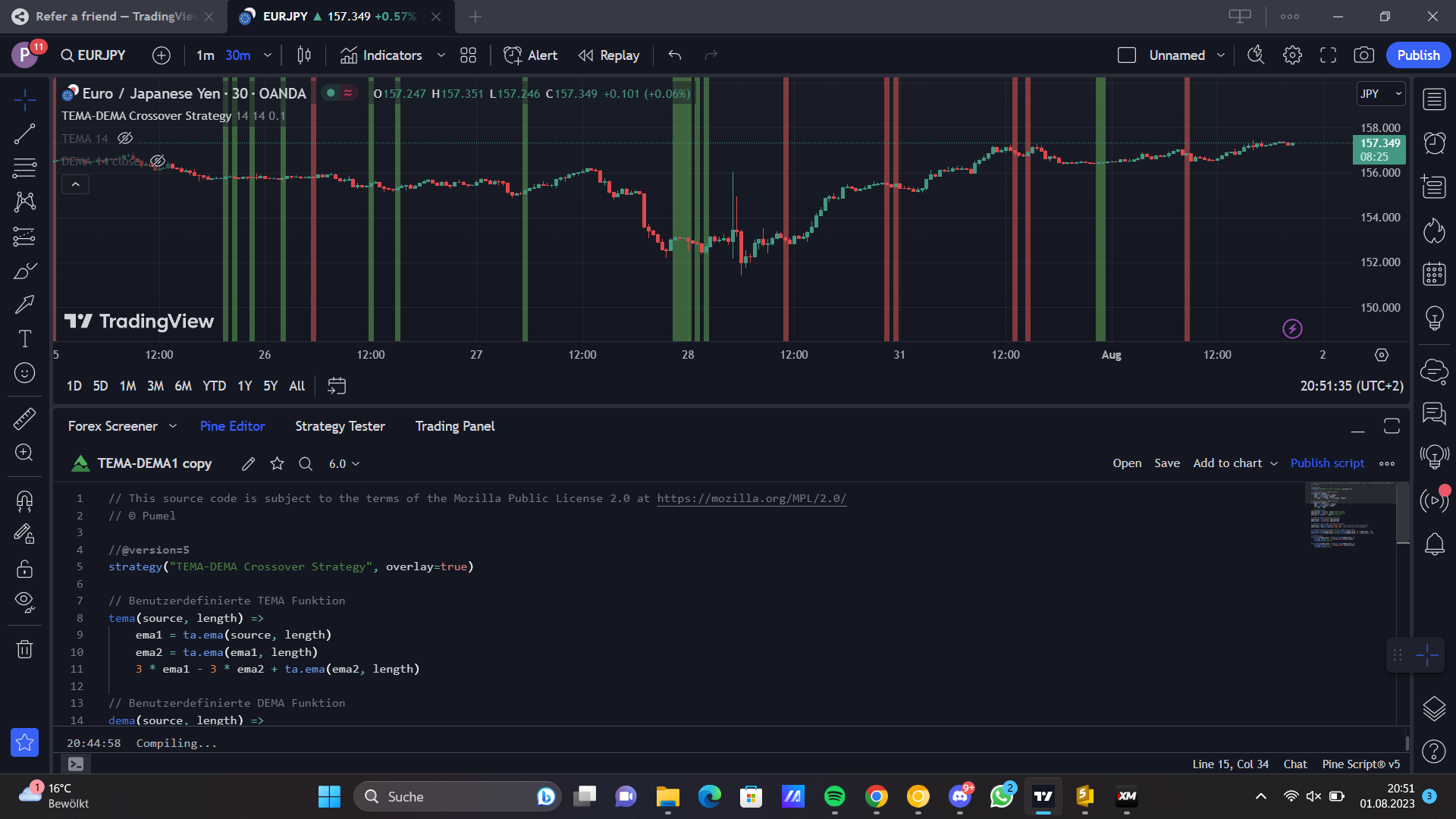Select the trend line drawing tool
Viewport: 1456px width, 819px height.
pos(25,133)
